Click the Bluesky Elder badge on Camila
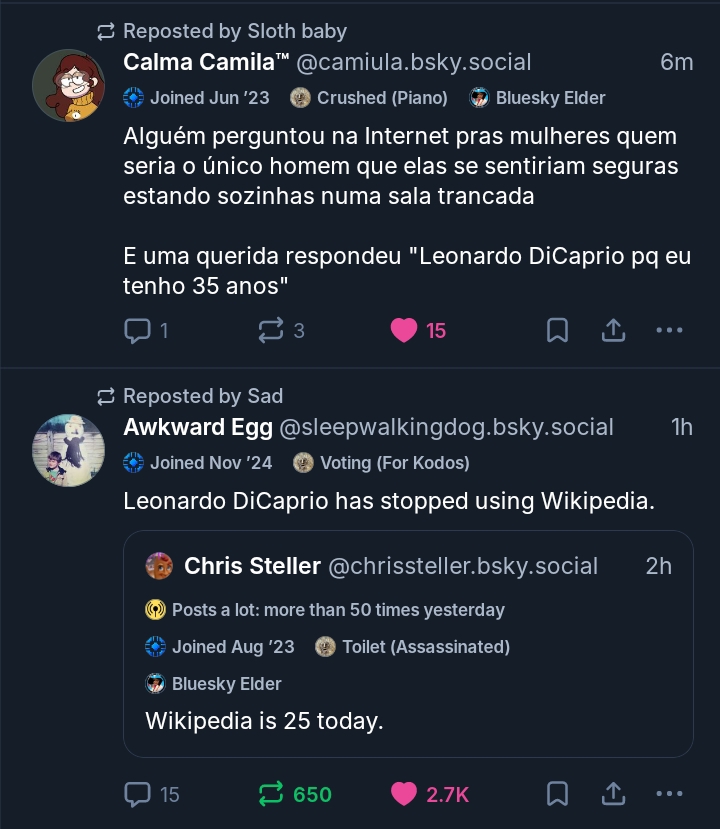Screen dimensions: 720x829 click(538, 98)
